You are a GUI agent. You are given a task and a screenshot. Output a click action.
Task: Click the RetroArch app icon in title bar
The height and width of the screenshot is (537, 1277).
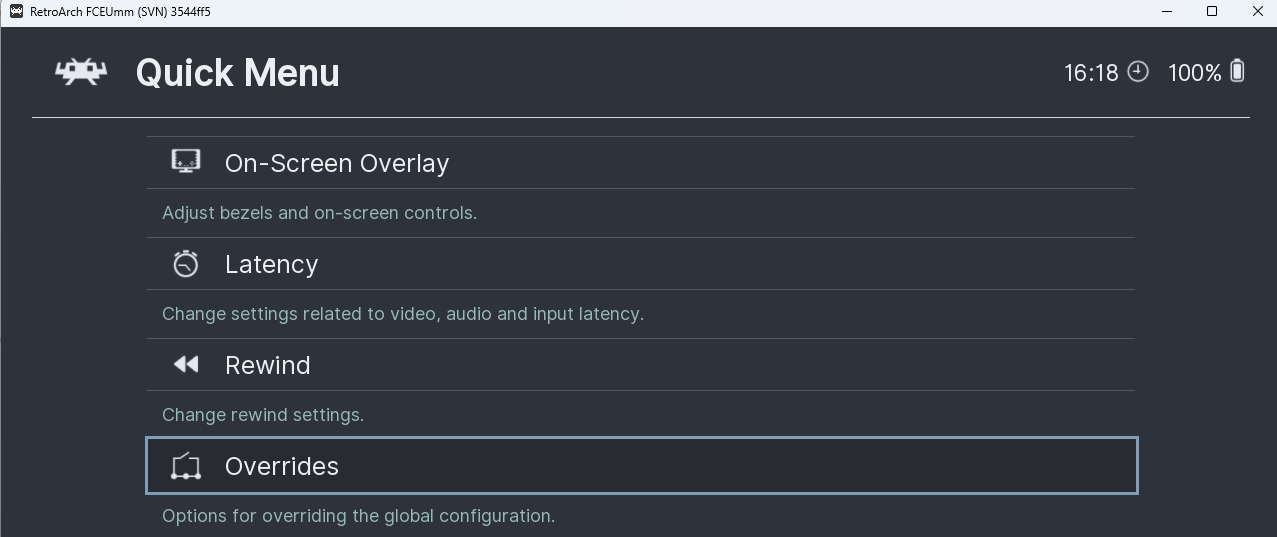[16, 12]
